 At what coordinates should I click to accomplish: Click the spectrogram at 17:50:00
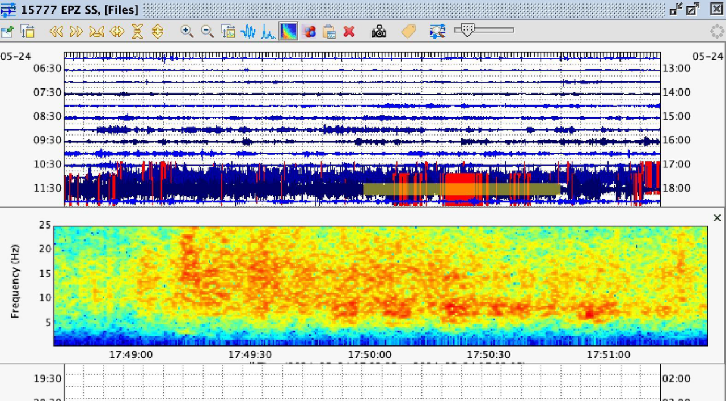pos(369,286)
